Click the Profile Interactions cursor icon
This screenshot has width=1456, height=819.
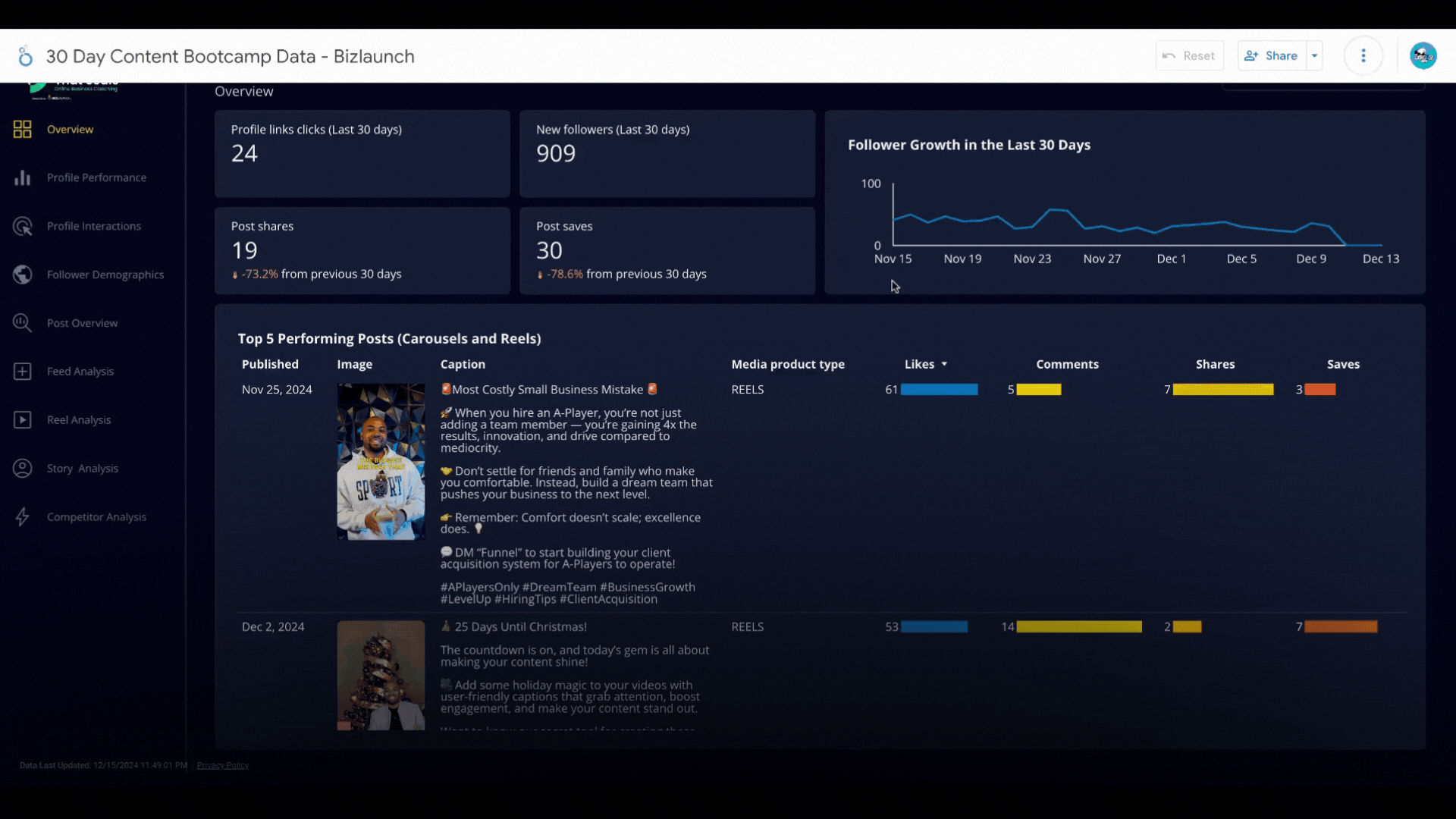(22, 226)
